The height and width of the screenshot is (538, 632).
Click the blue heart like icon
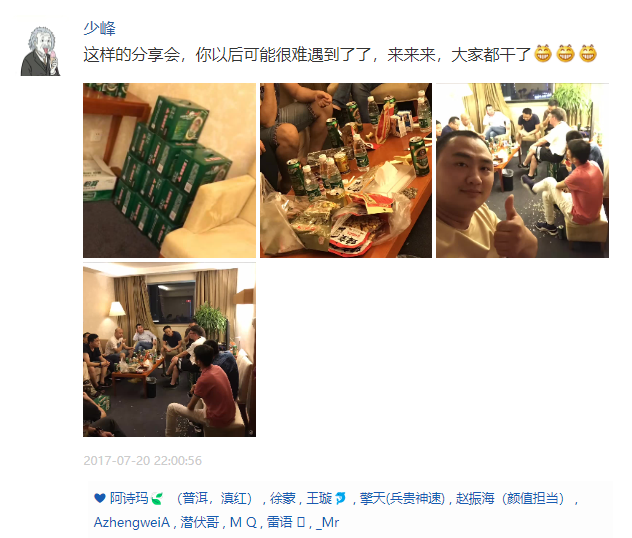pos(100,499)
